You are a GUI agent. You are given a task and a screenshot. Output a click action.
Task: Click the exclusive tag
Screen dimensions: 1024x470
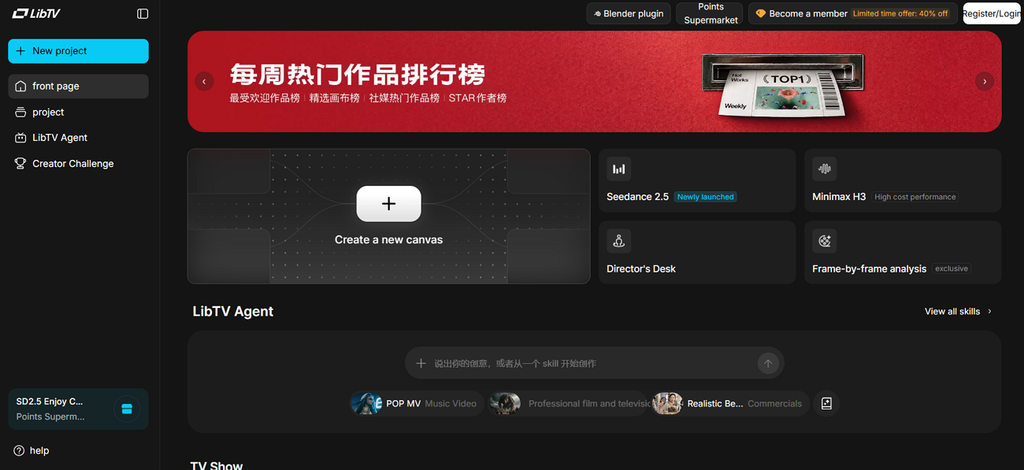pos(951,268)
